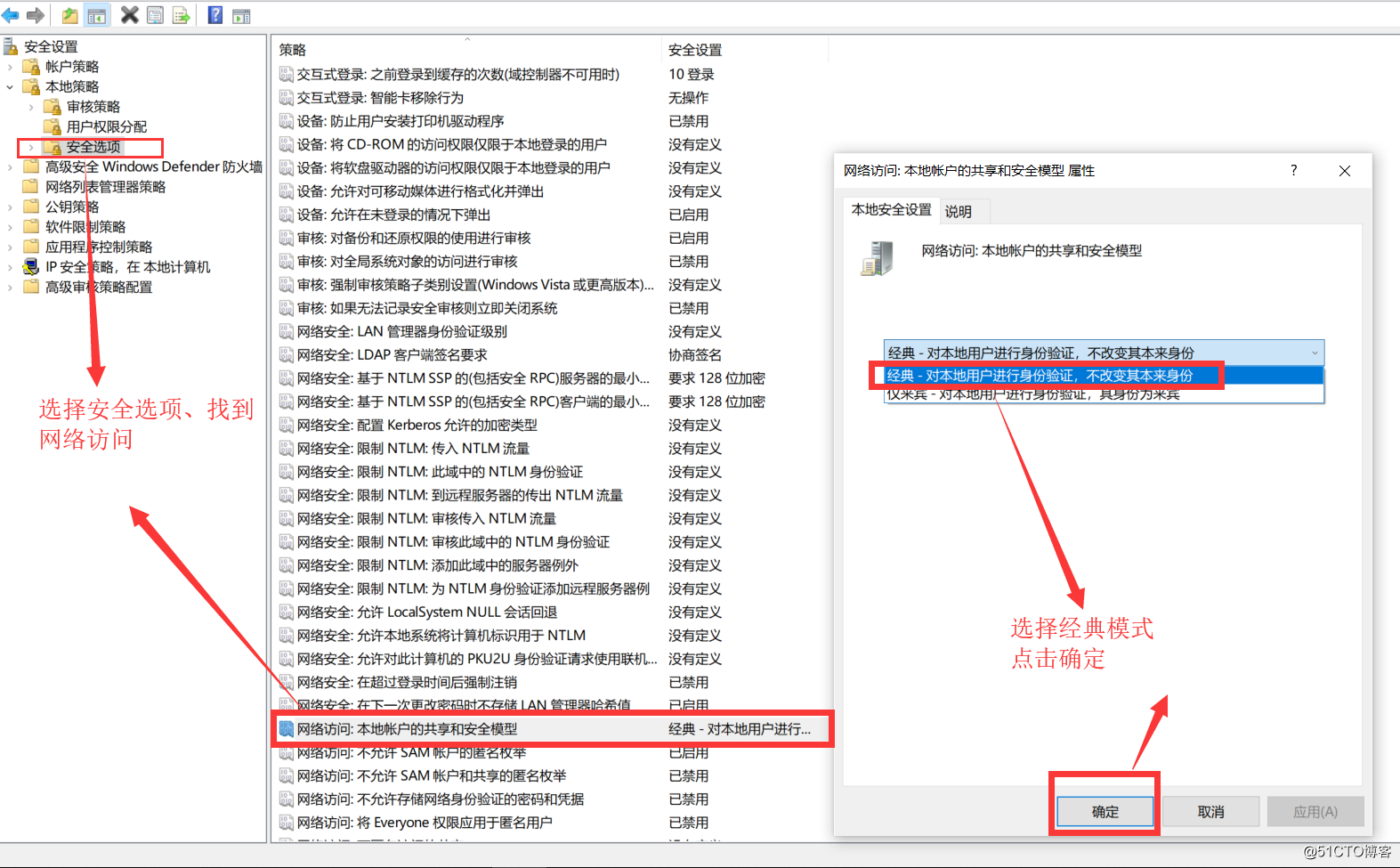Collapse the 本地策略 tree node
This screenshot has height=868, width=1400.
tap(10, 86)
